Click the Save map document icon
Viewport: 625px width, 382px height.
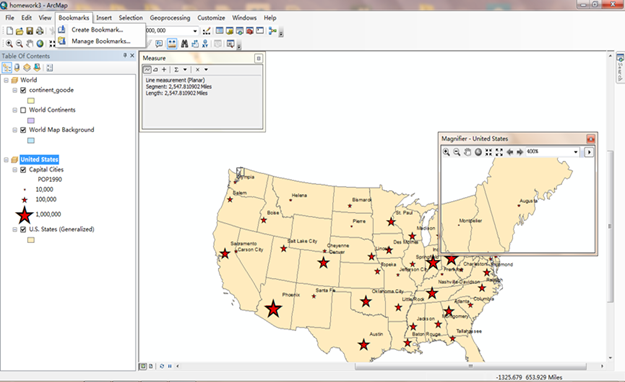click(29, 31)
